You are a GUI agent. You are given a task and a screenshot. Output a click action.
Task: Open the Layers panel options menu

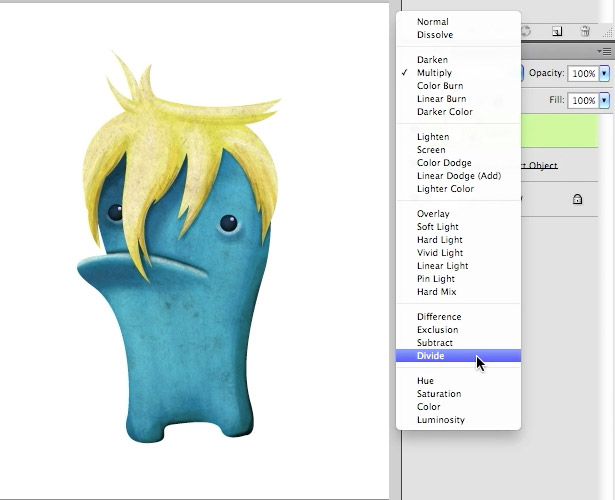click(x=604, y=51)
